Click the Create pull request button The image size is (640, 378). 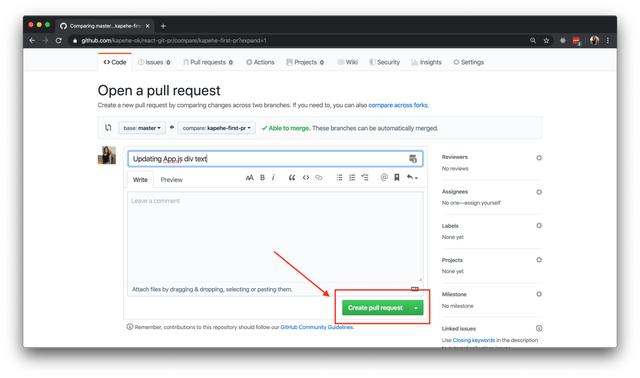click(375, 308)
